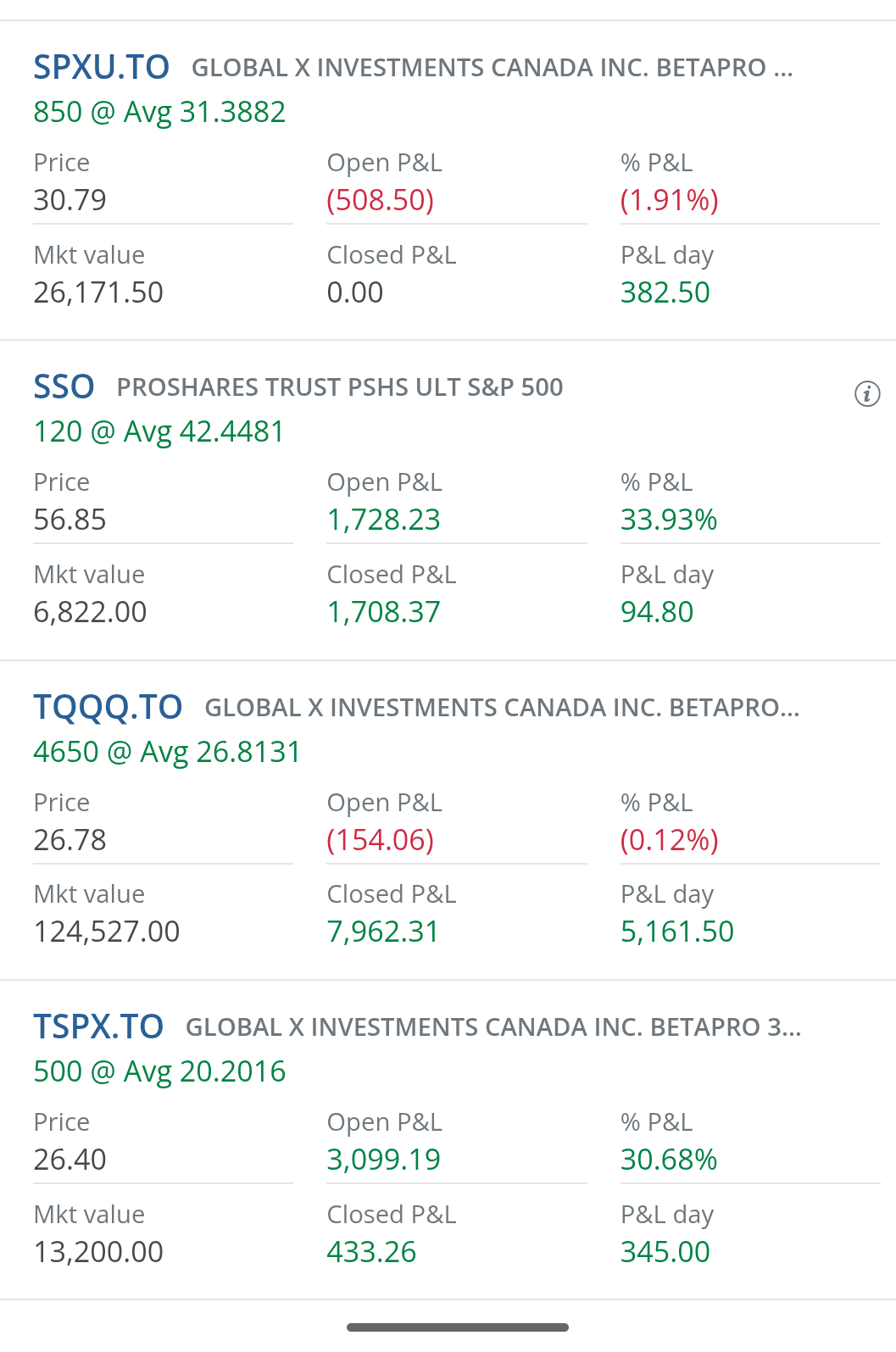This screenshot has width=896, height=1352.
Task: Click SSO closed P&L value 1,708.37
Action: pyautogui.click(x=384, y=612)
